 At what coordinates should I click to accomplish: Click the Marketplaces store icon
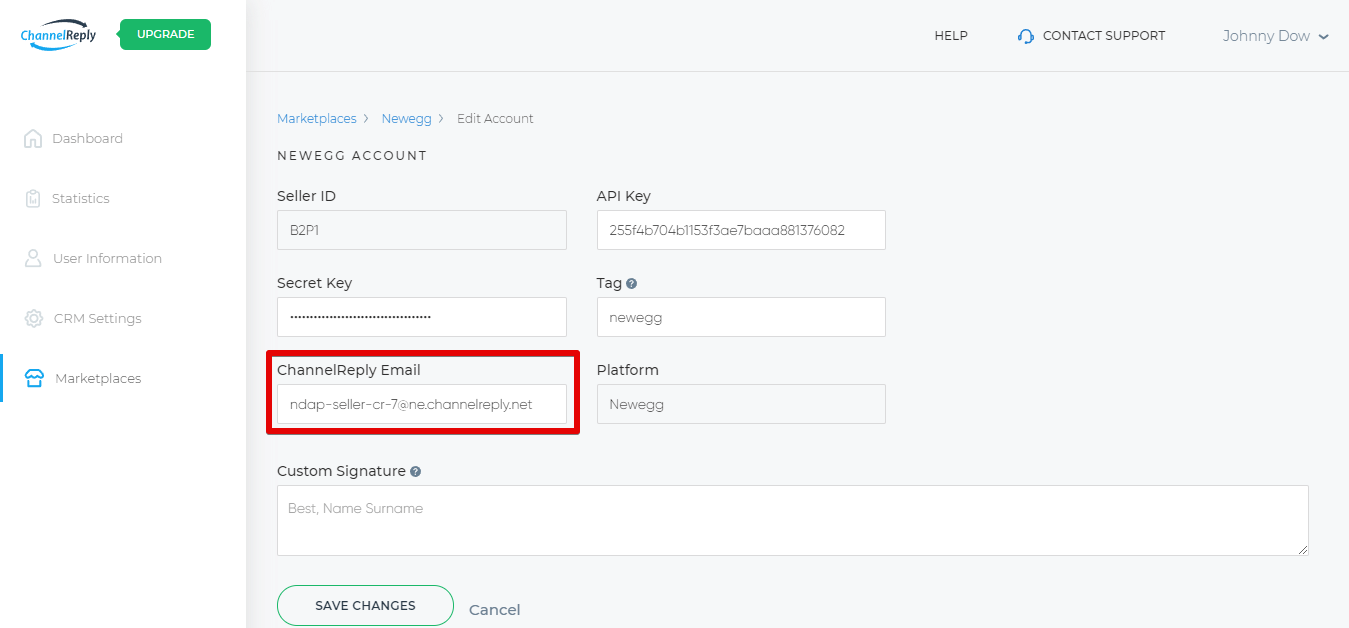(x=34, y=378)
